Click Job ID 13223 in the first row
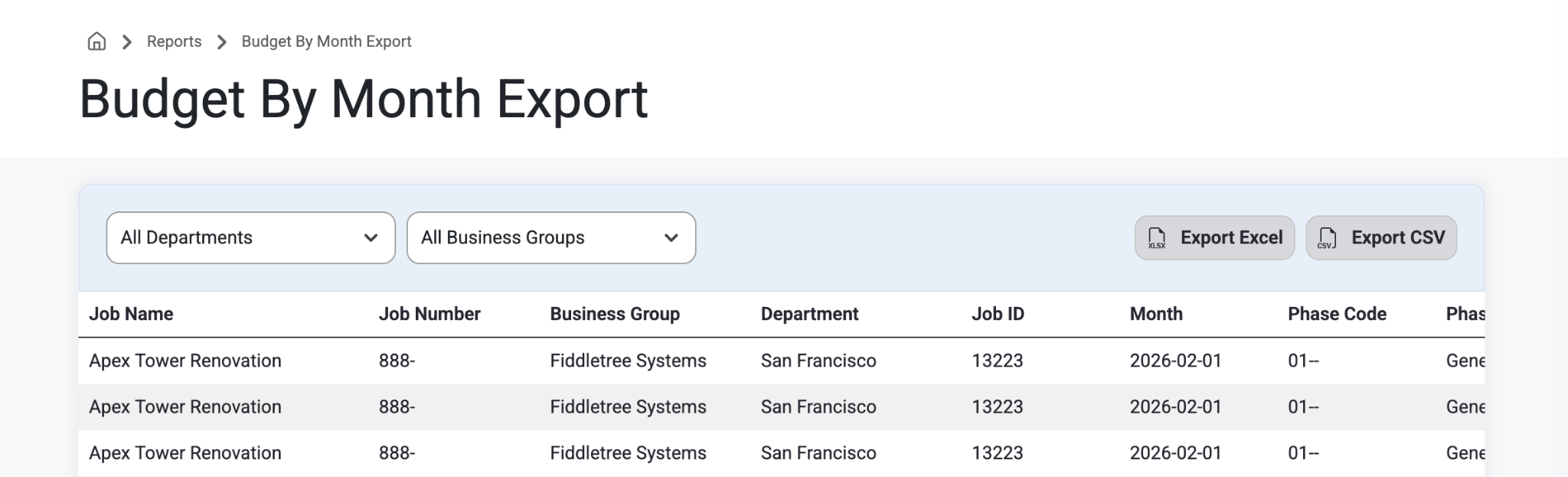Image resolution: width=1568 pixels, height=477 pixels. click(x=998, y=361)
